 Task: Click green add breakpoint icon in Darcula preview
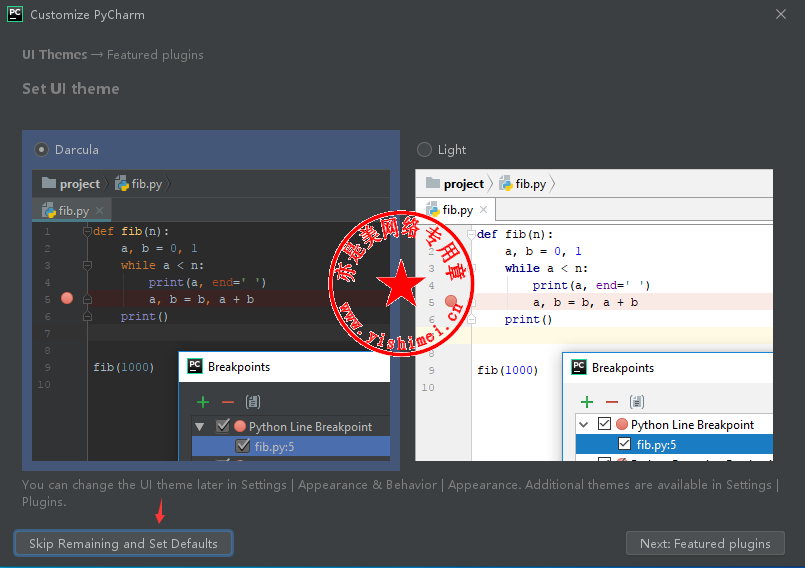(203, 402)
